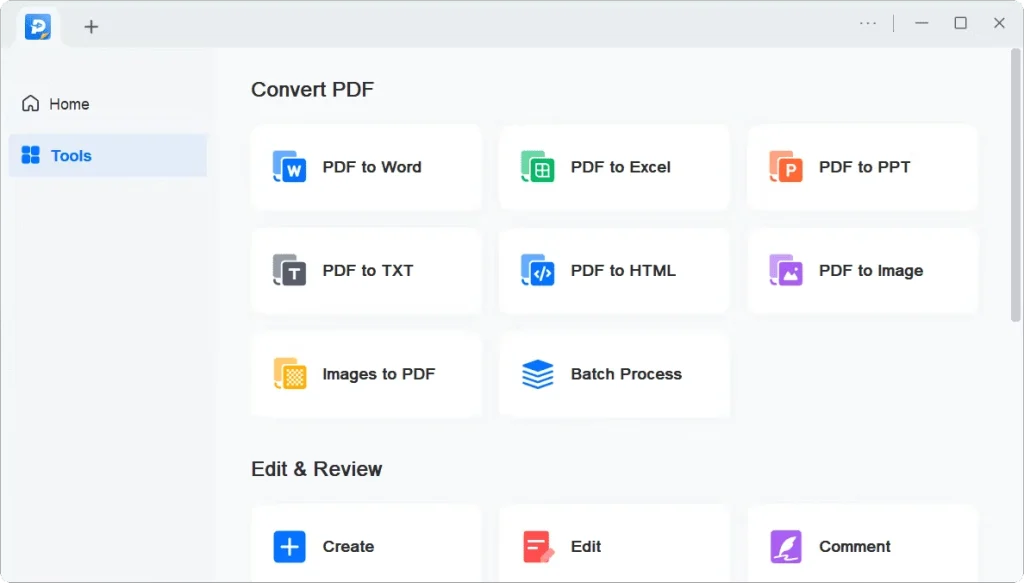
Task: Open the PDF to HTML label
Action: tap(623, 271)
